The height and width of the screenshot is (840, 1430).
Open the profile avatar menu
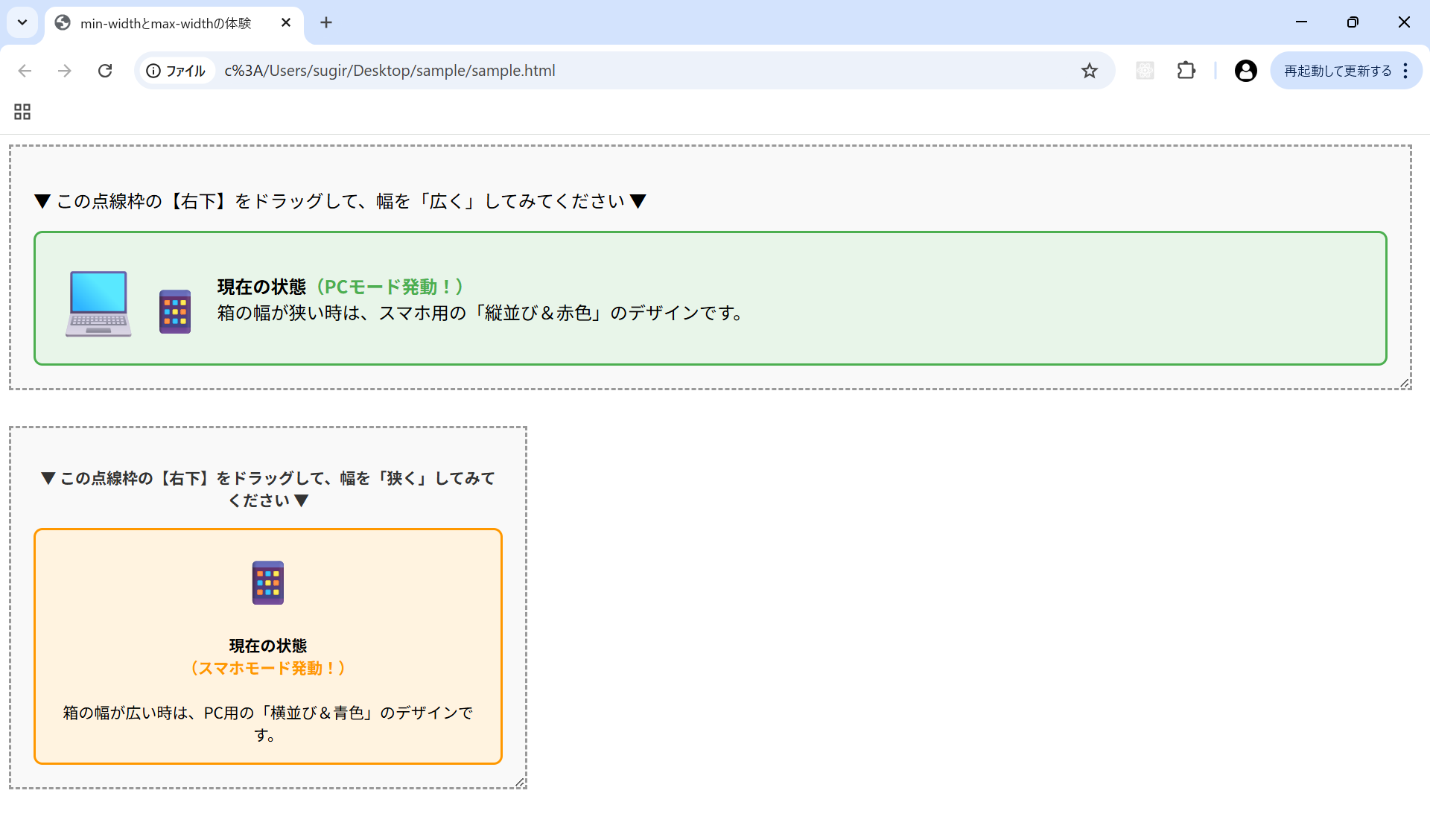tap(1245, 71)
